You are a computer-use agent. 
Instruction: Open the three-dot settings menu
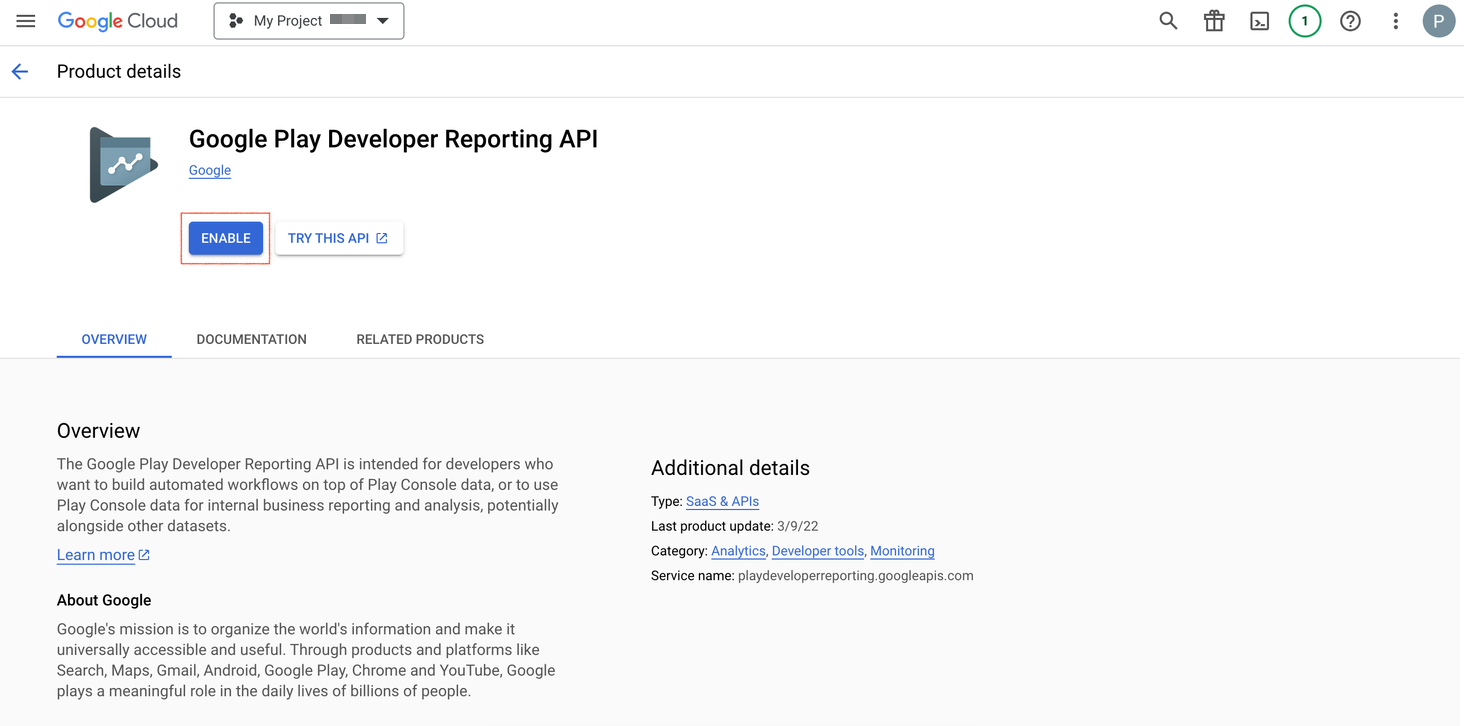pyautogui.click(x=1395, y=21)
